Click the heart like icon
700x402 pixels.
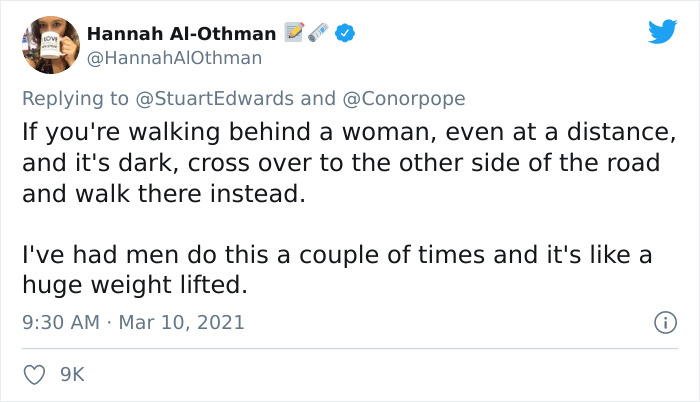coord(34,374)
